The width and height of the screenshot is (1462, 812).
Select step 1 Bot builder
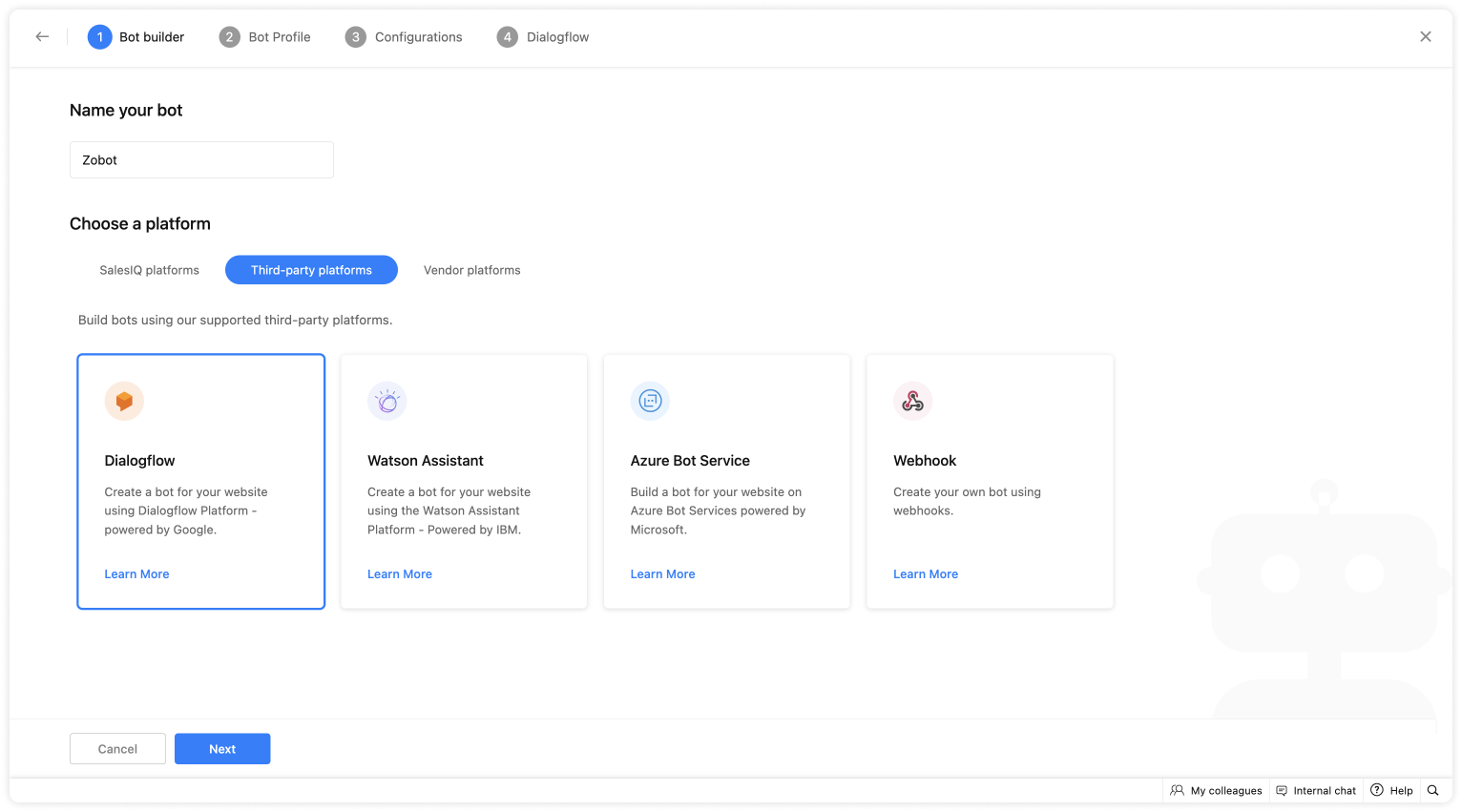tap(136, 36)
